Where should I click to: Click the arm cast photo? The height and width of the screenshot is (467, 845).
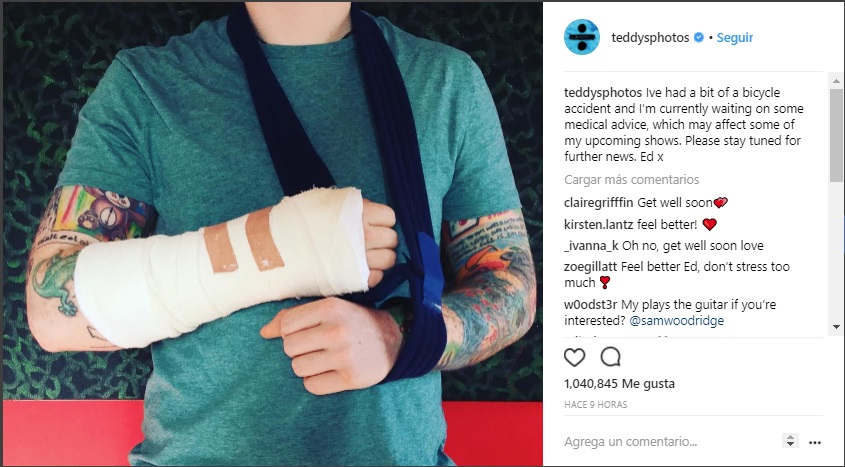coord(273,234)
